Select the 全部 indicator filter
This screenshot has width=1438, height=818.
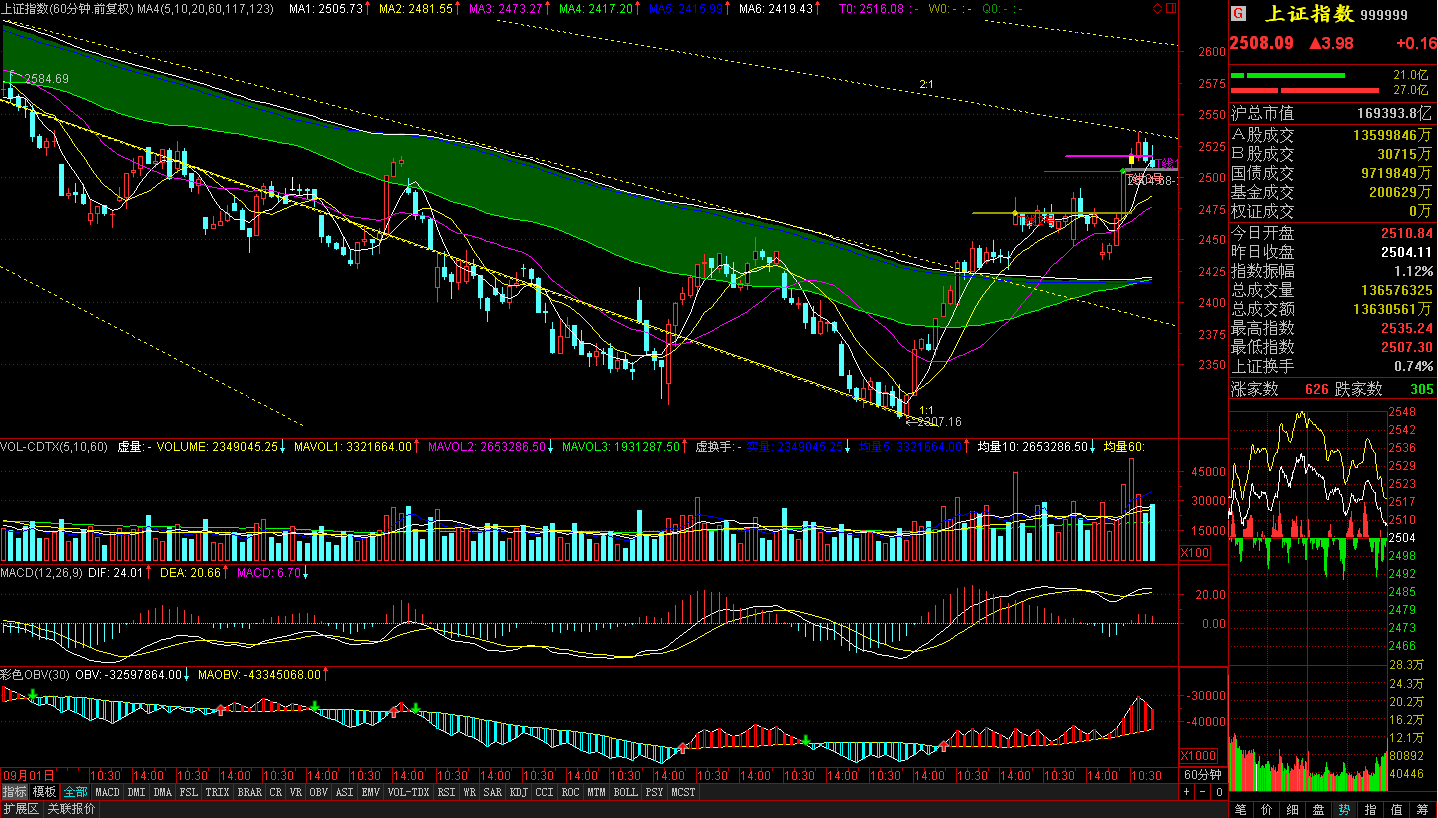click(76, 792)
